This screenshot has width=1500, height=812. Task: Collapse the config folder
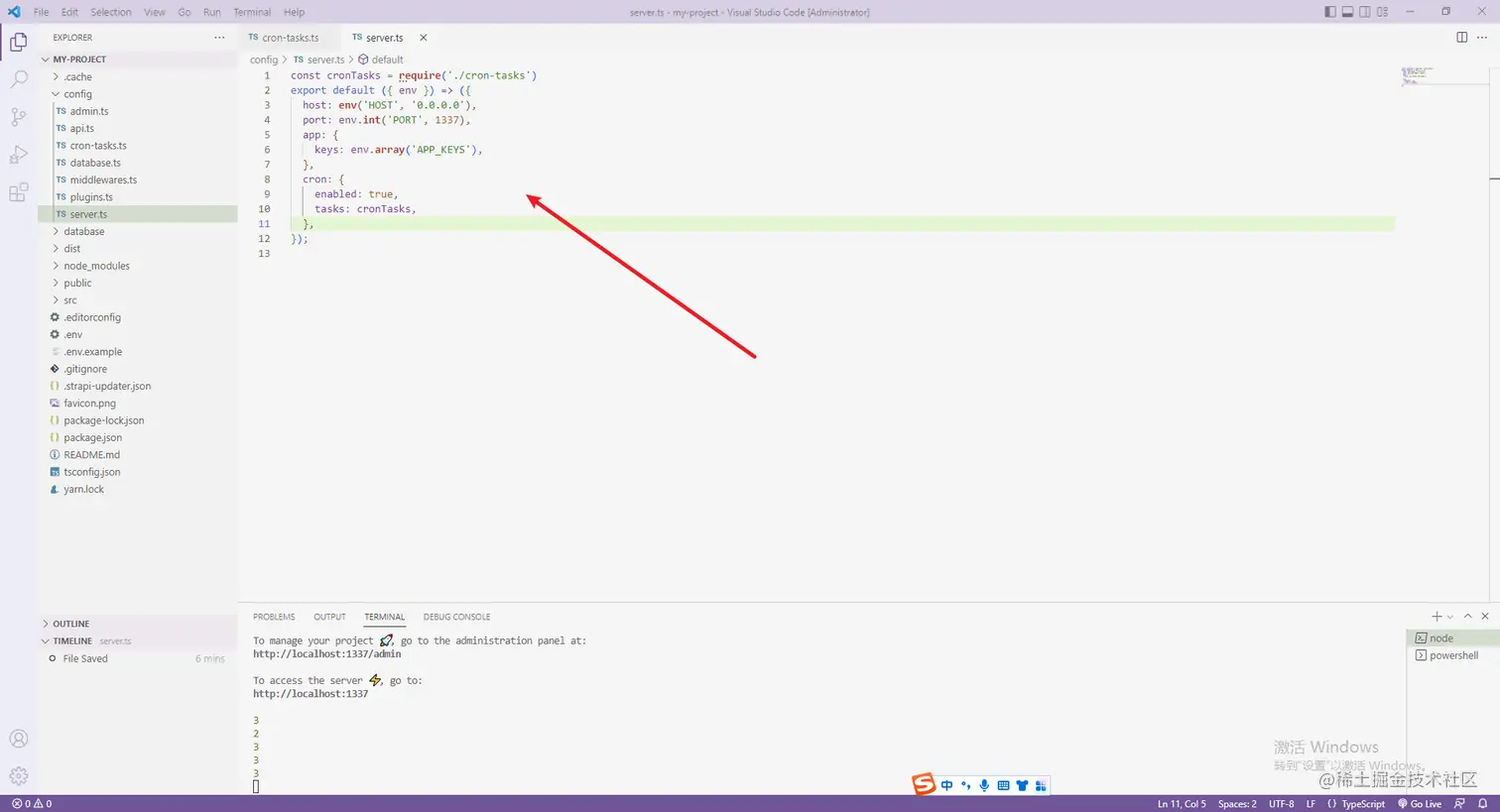click(x=139, y=94)
